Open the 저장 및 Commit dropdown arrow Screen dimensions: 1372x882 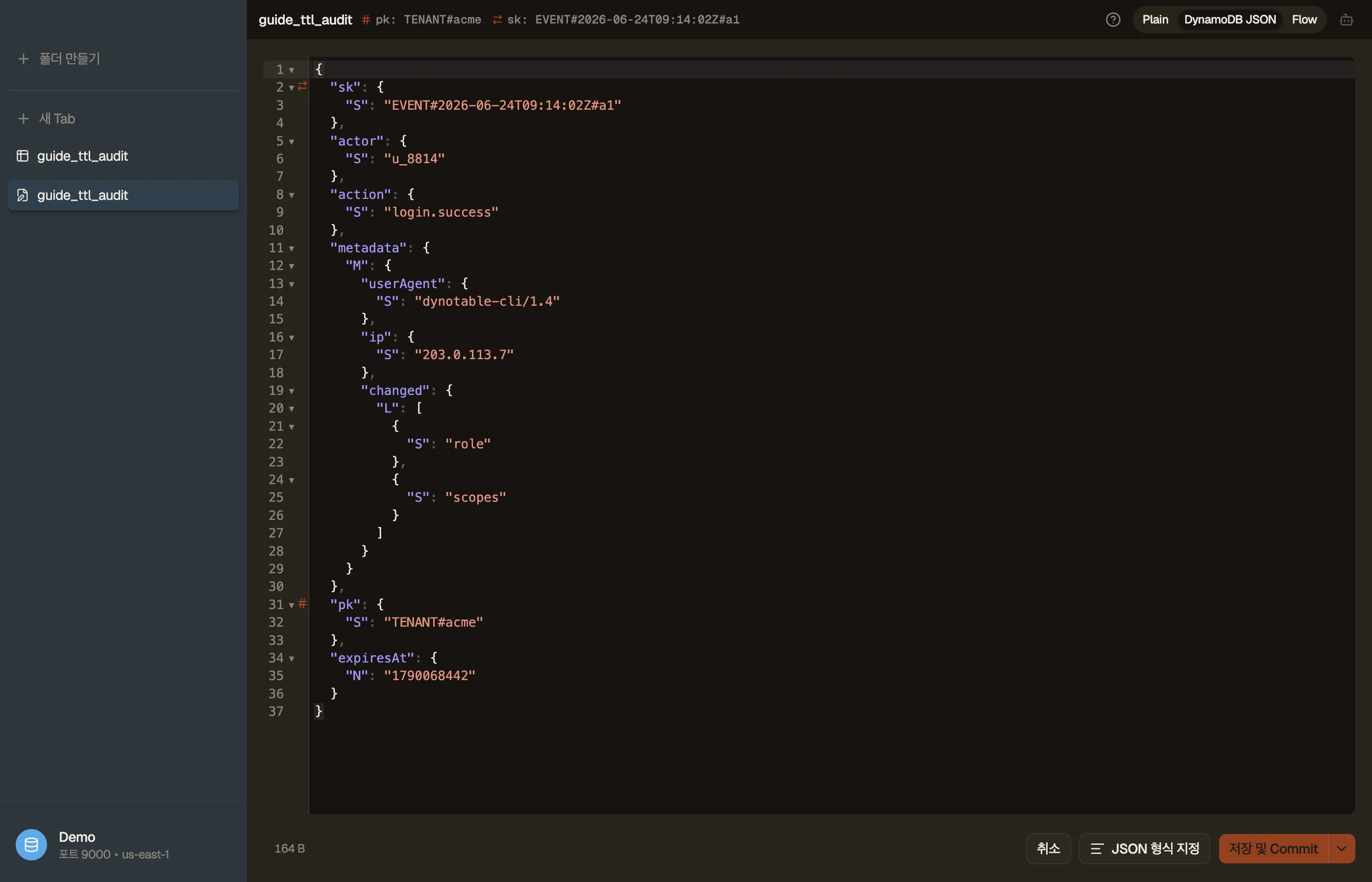(x=1341, y=848)
